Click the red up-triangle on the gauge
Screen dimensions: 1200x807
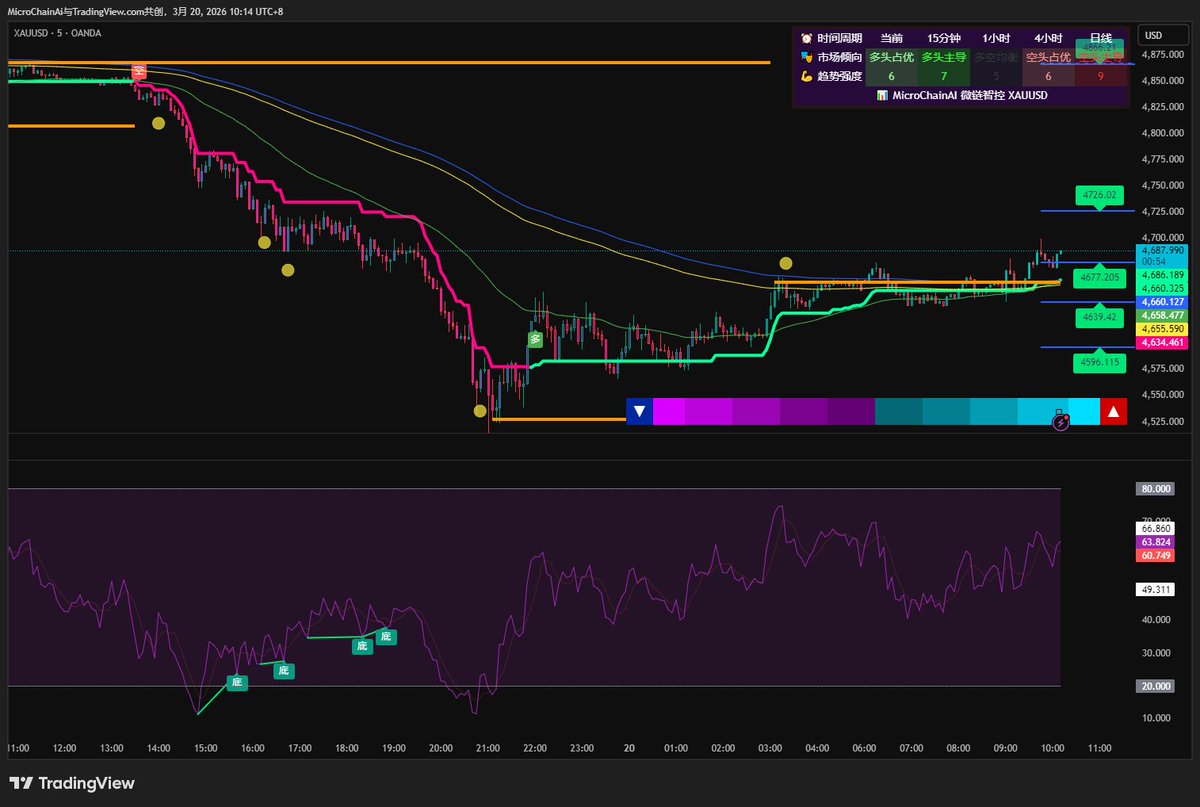[x=1113, y=411]
